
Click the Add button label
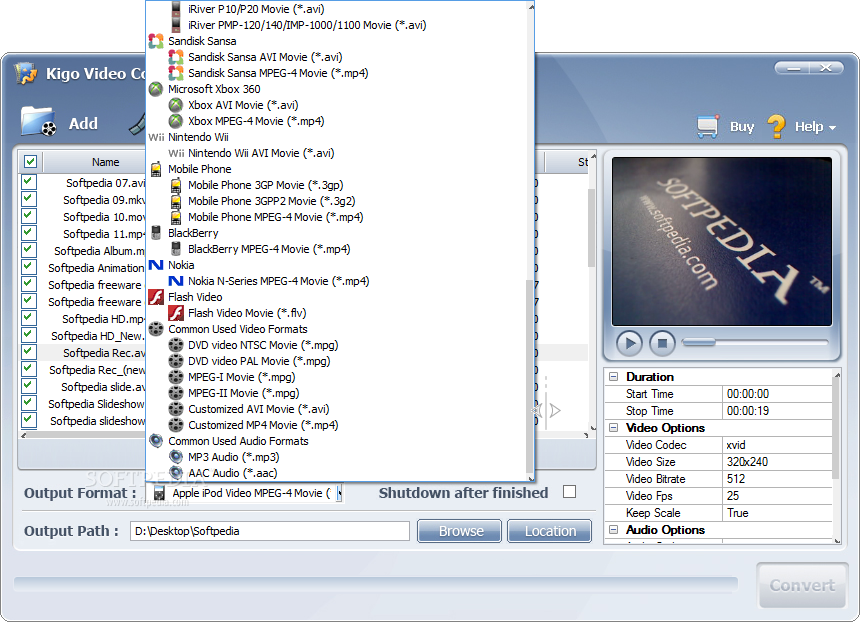tap(83, 123)
